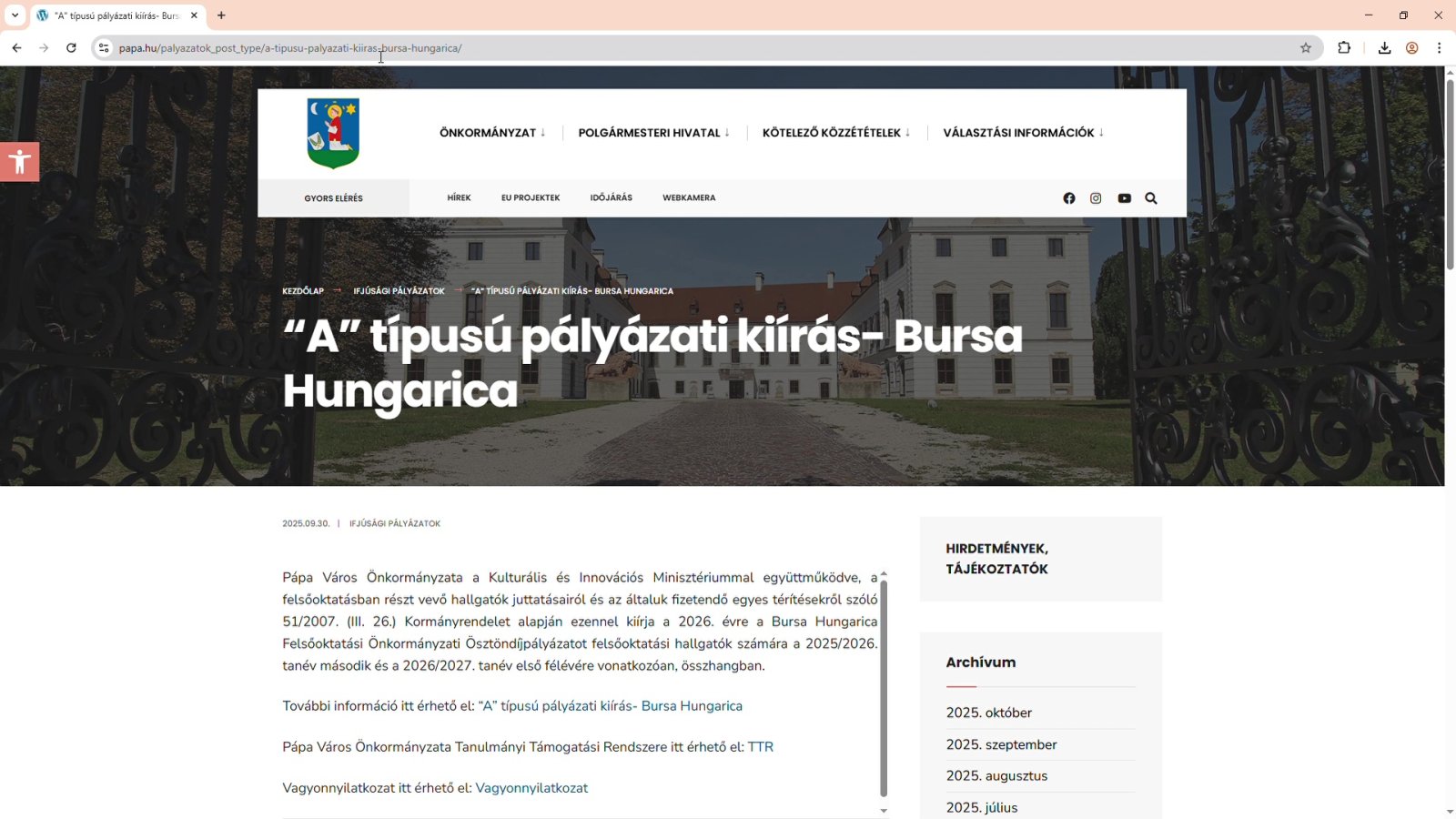Expand the Polgármesteri Hivatal menu

pos(653,133)
